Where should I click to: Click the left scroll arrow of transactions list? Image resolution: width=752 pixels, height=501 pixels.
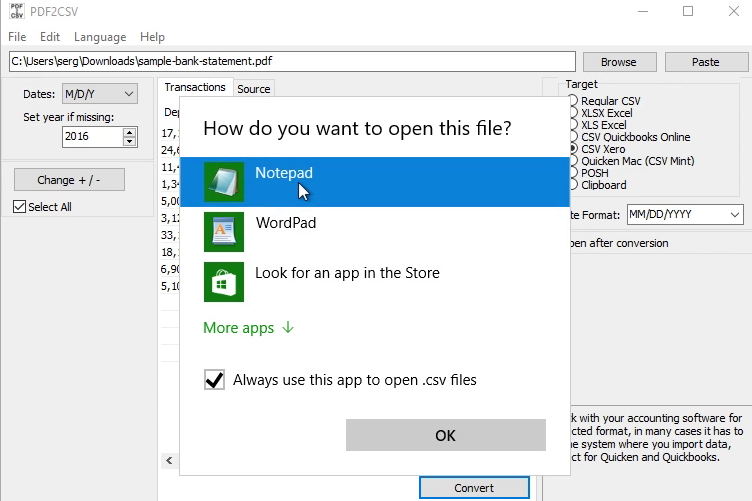coord(169,460)
